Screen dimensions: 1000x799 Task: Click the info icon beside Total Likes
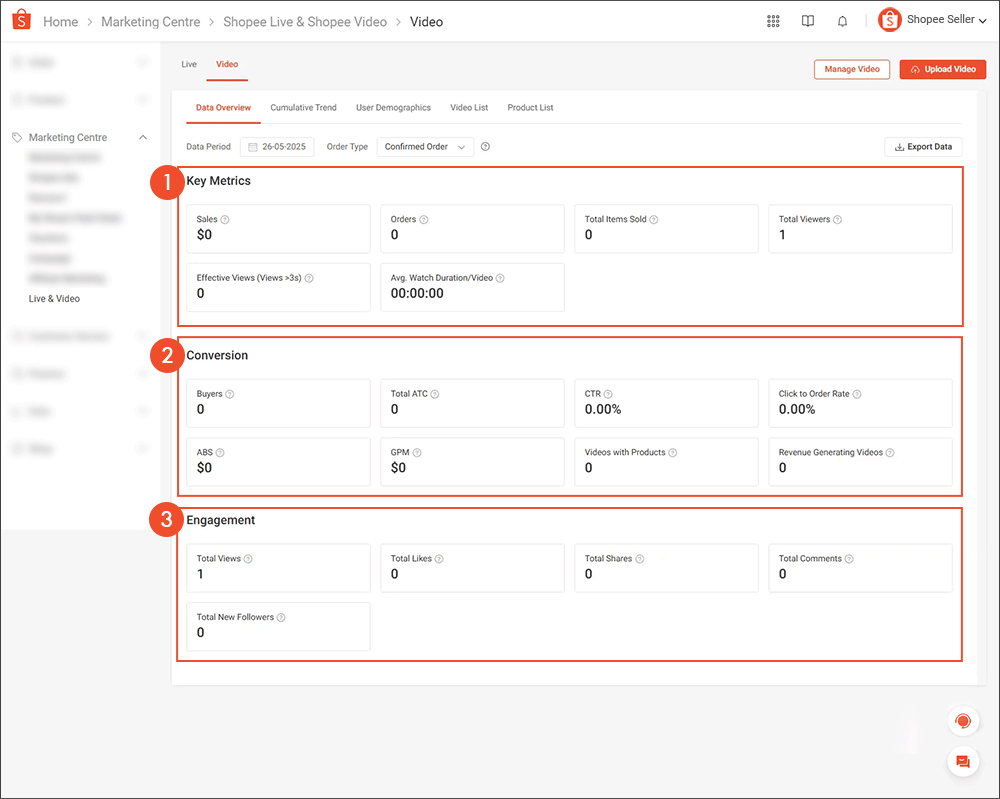point(439,559)
